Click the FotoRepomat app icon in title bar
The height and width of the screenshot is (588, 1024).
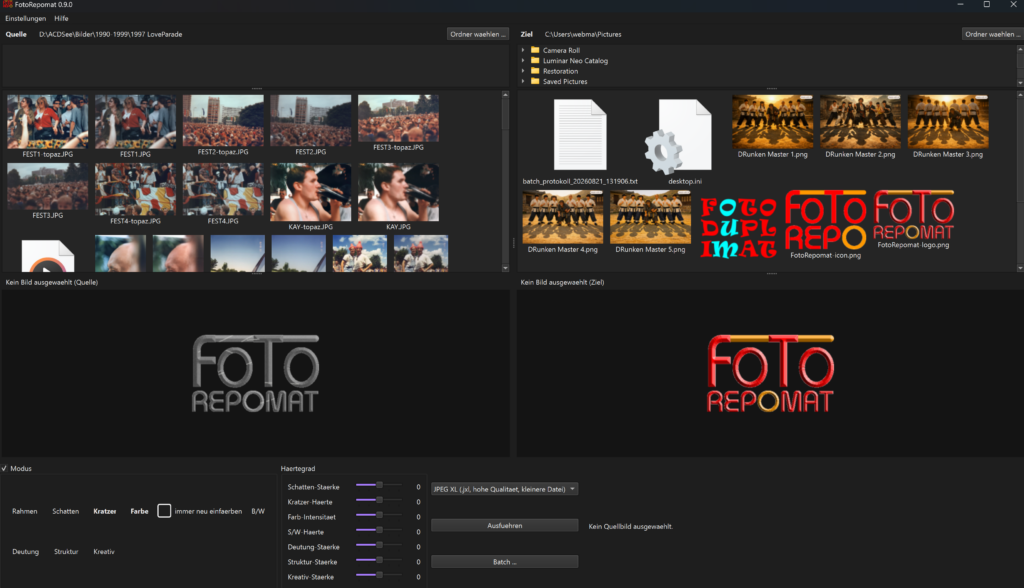click(x=7, y=5)
